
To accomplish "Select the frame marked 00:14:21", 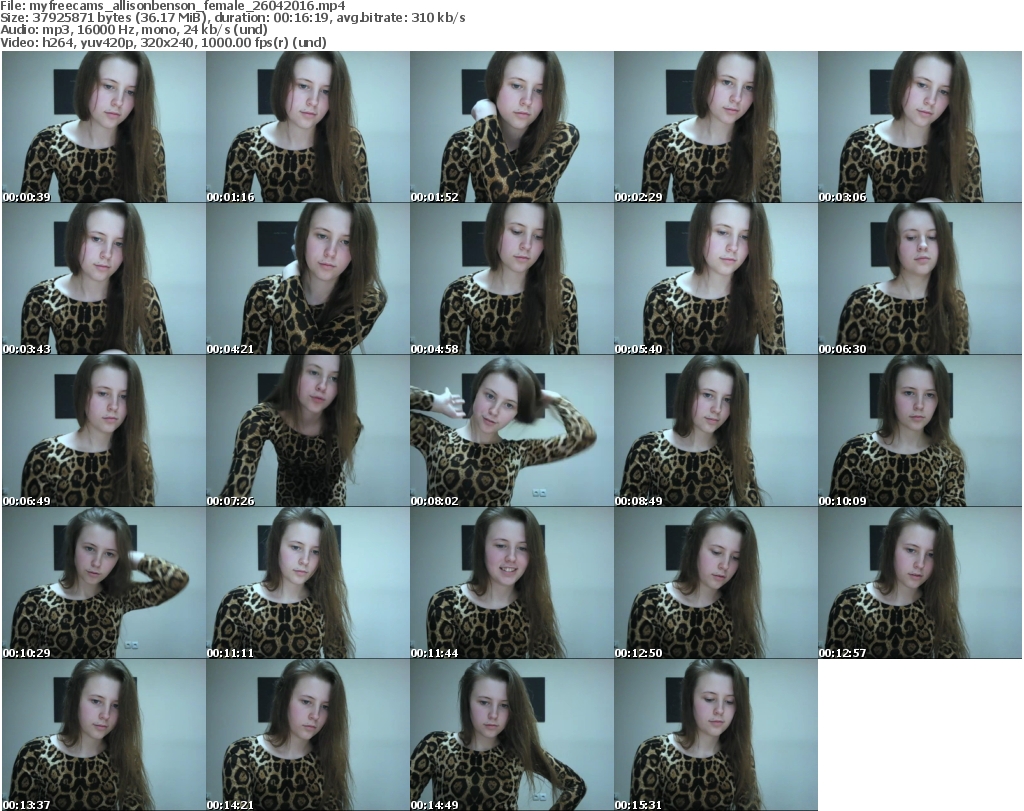I will point(308,735).
